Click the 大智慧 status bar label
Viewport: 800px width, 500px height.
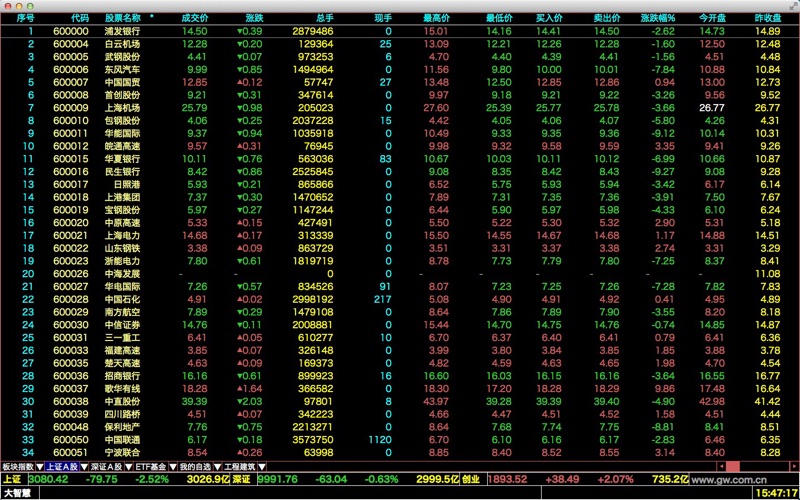17,494
